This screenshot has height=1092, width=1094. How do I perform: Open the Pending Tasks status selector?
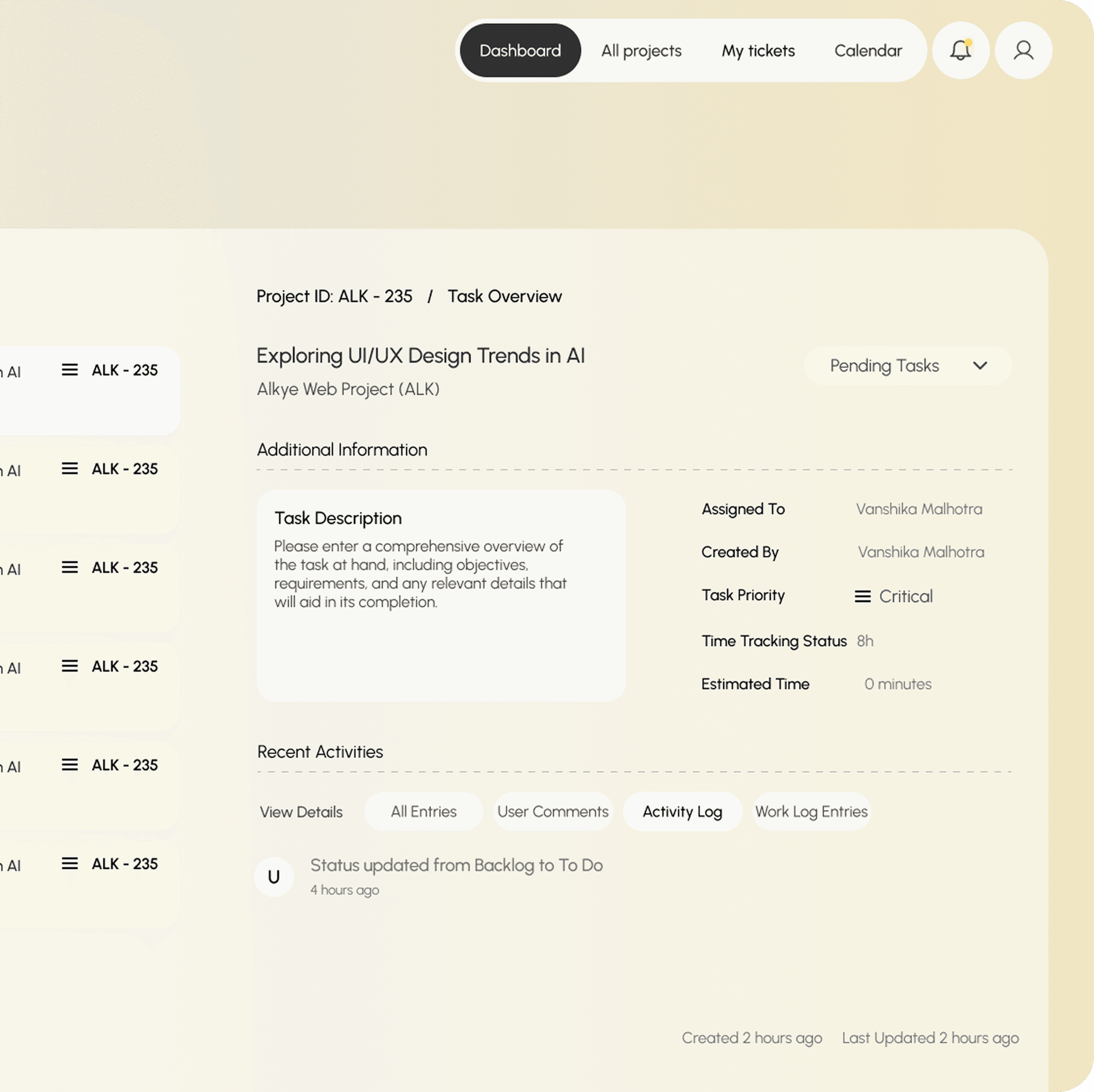click(x=908, y=366)
